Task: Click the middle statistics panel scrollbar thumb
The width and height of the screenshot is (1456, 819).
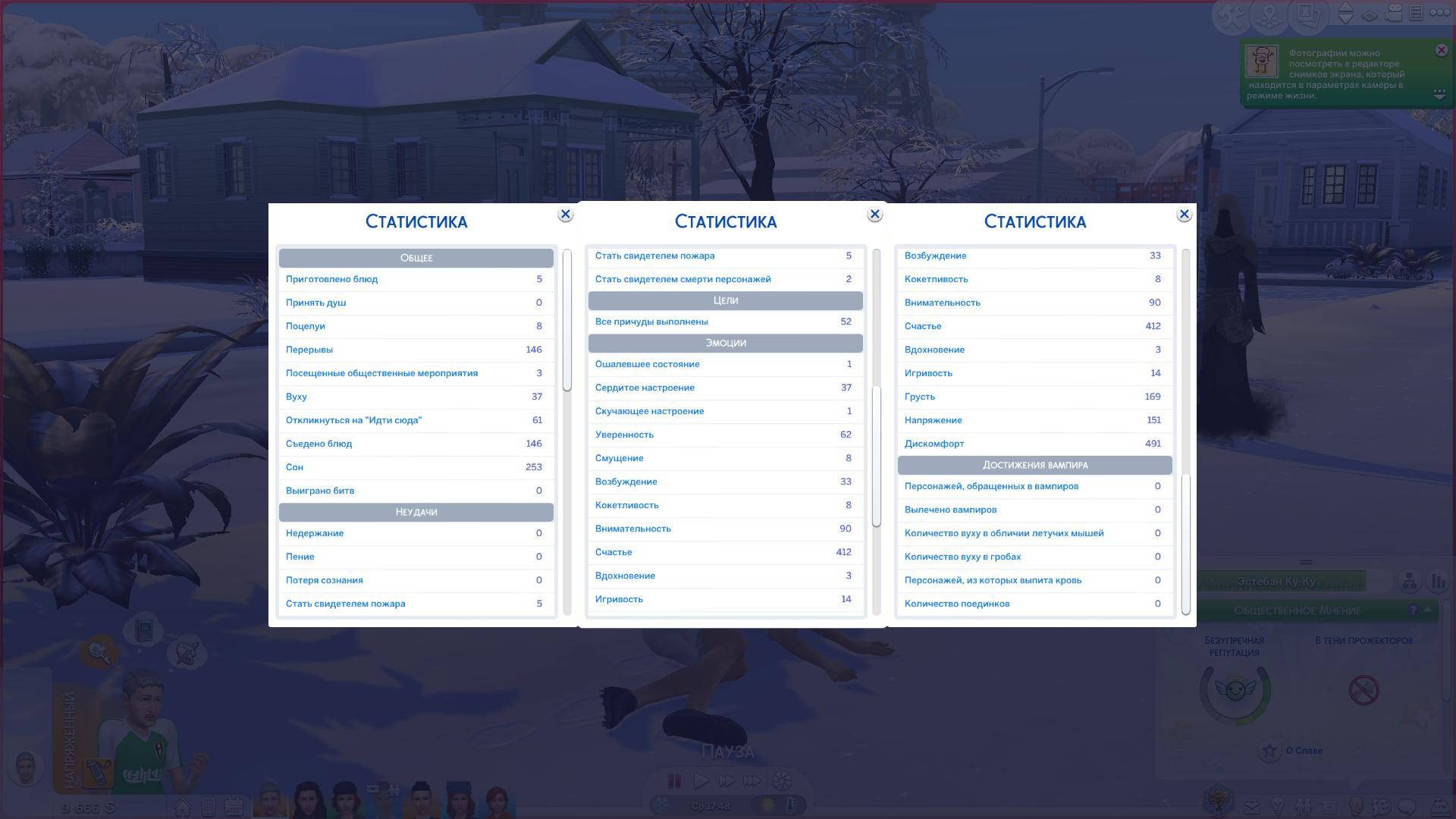Action: pyautogui.click(x=876, y=457)
